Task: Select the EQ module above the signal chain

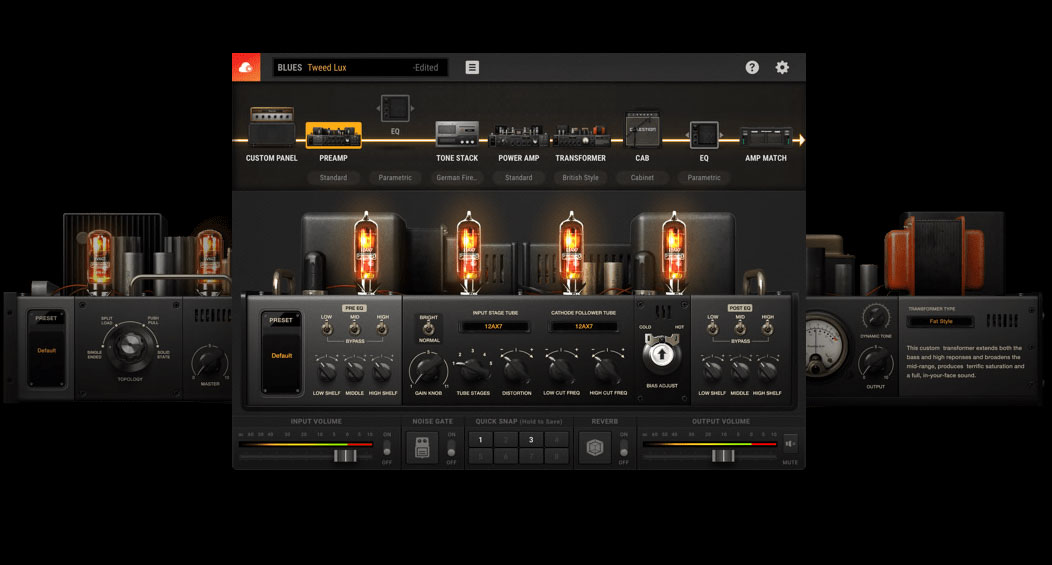Action: click(x=395, y=108)
